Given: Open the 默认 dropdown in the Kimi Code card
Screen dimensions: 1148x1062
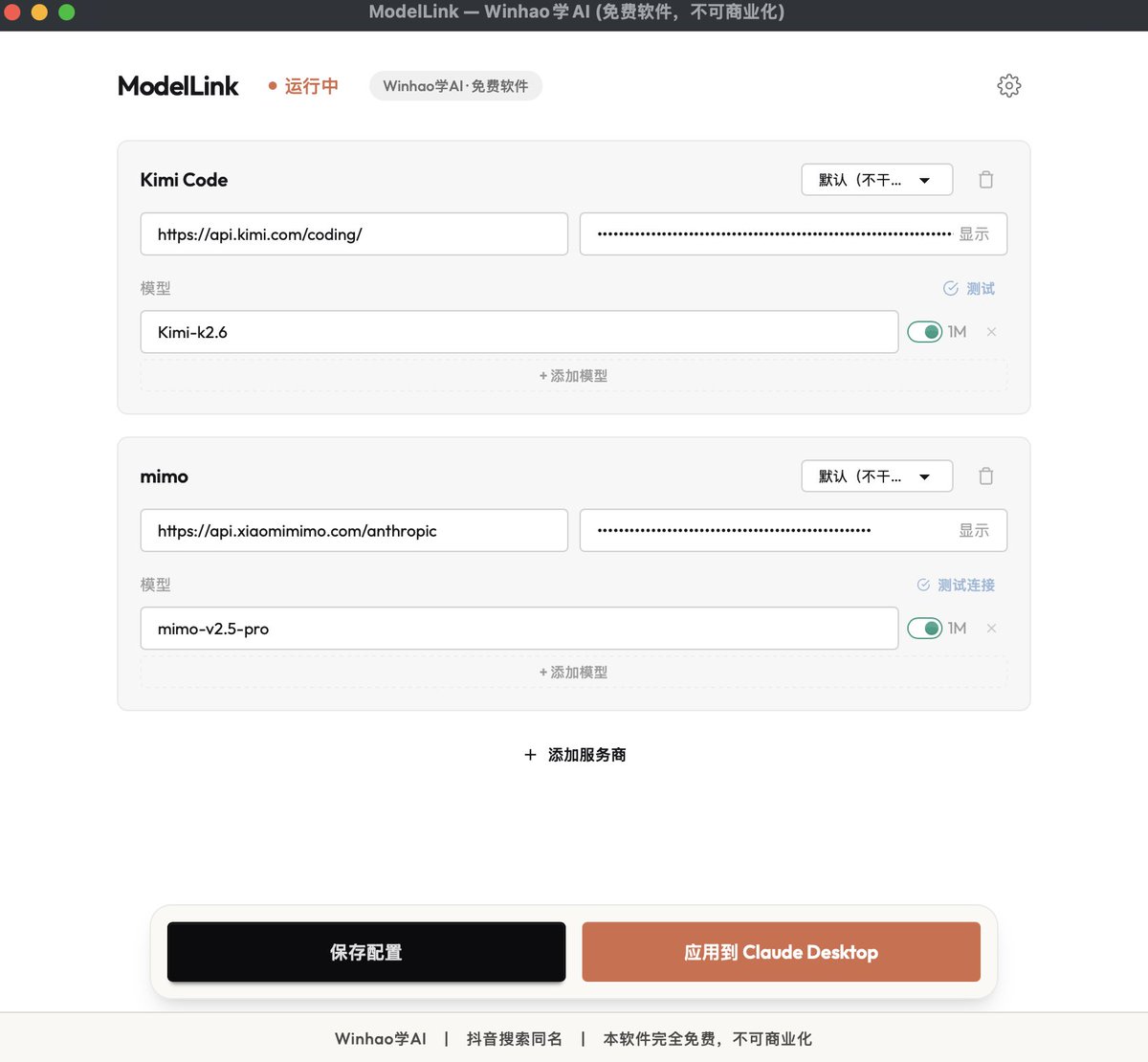Looking at the screenshot, I should [x=876, y=180].
